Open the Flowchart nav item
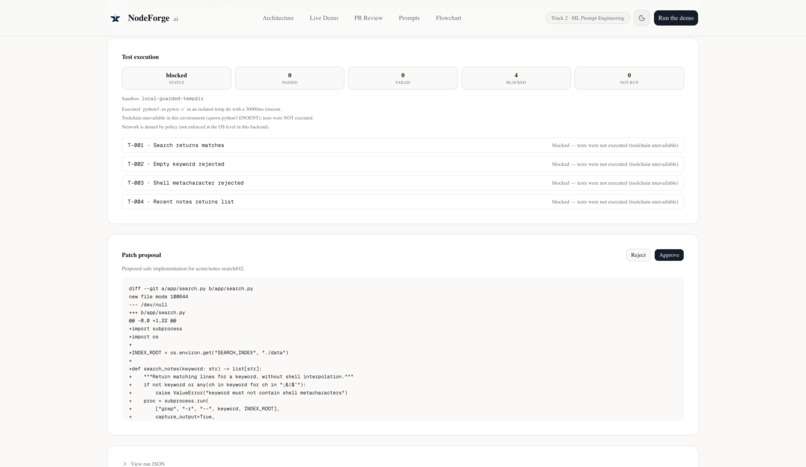Viewport: 806px width, 467px height. click(x=449, y=18)
